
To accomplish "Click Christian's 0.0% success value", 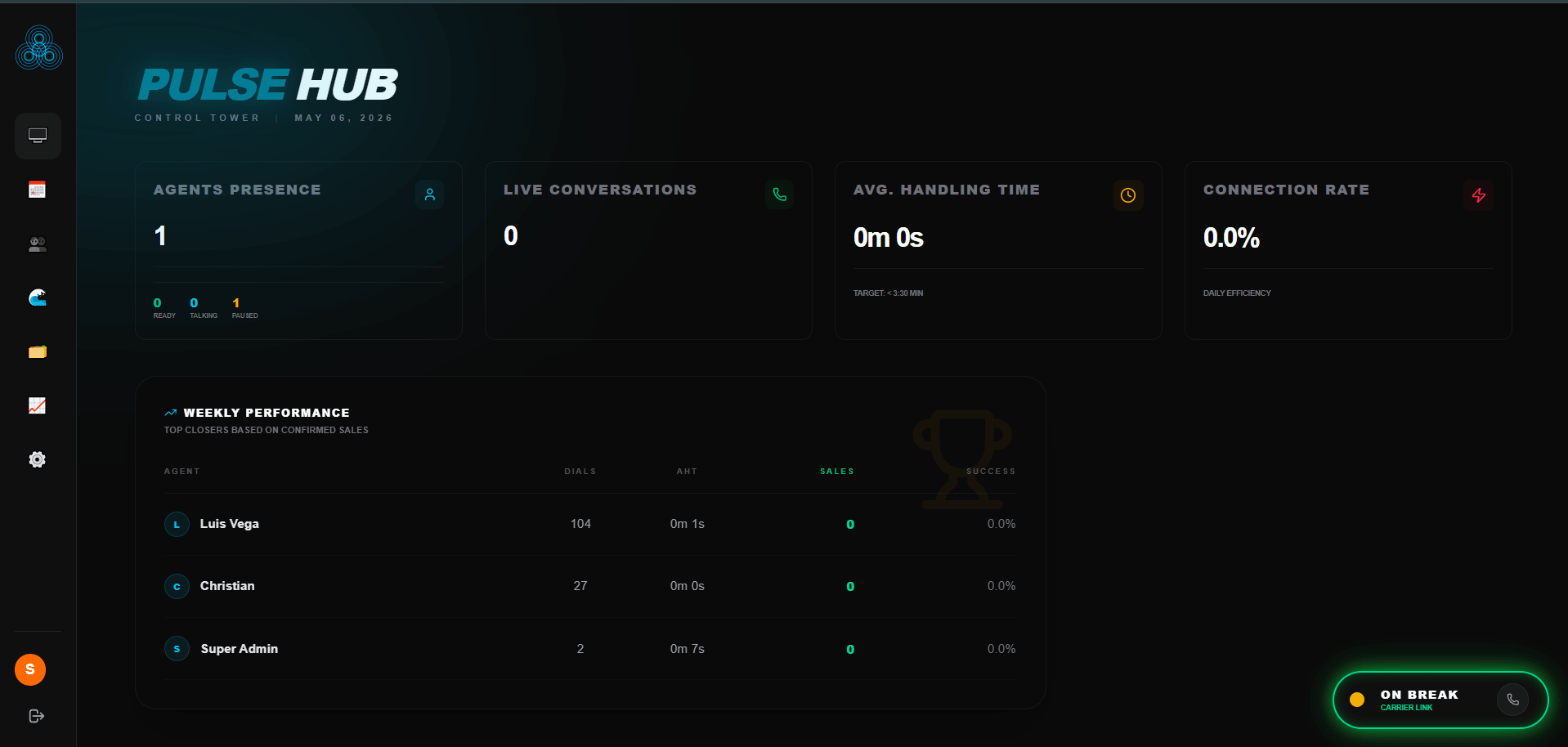I will pyautogui.click(x=1001, y=586).
